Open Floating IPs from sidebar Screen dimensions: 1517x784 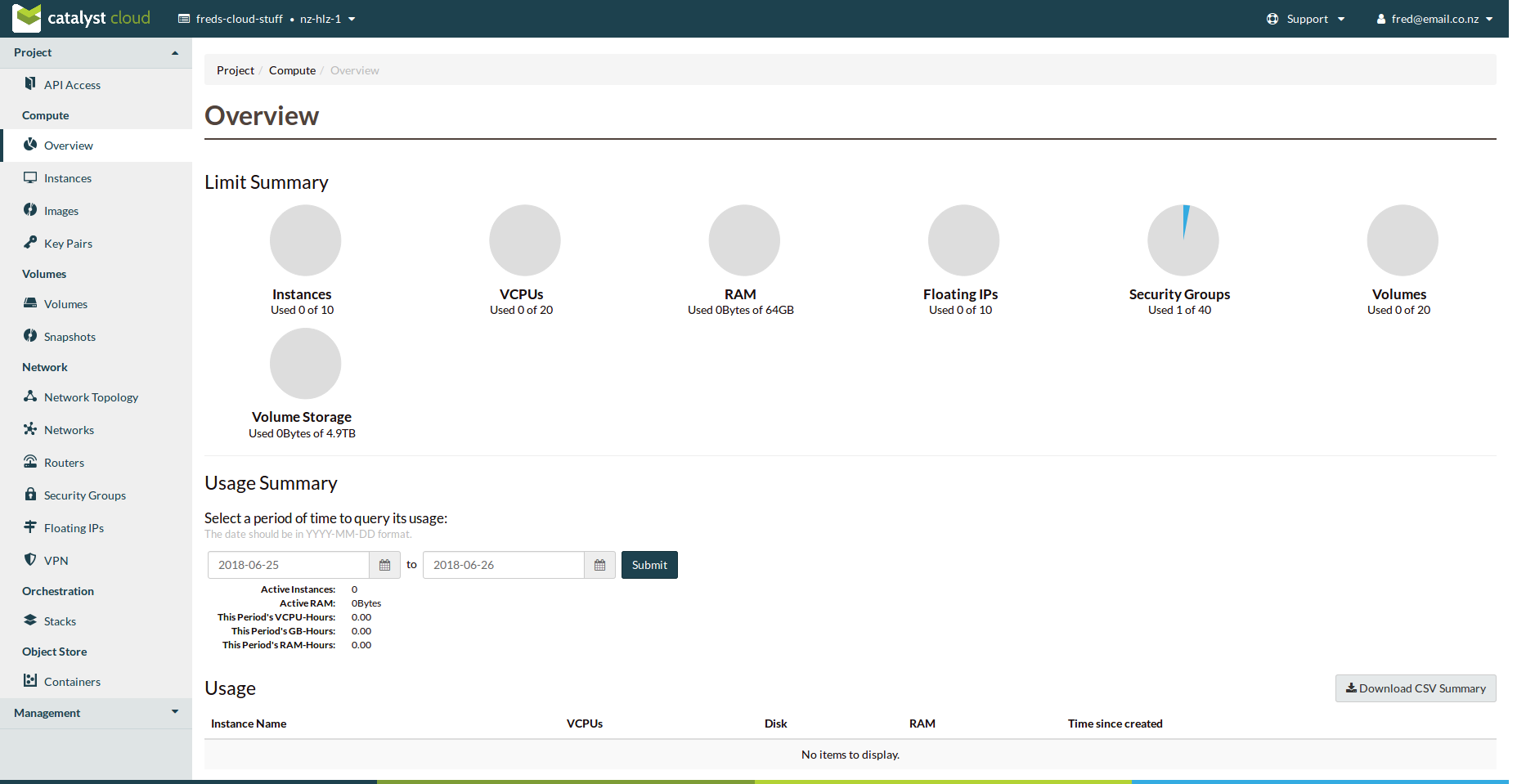point(74,528)
